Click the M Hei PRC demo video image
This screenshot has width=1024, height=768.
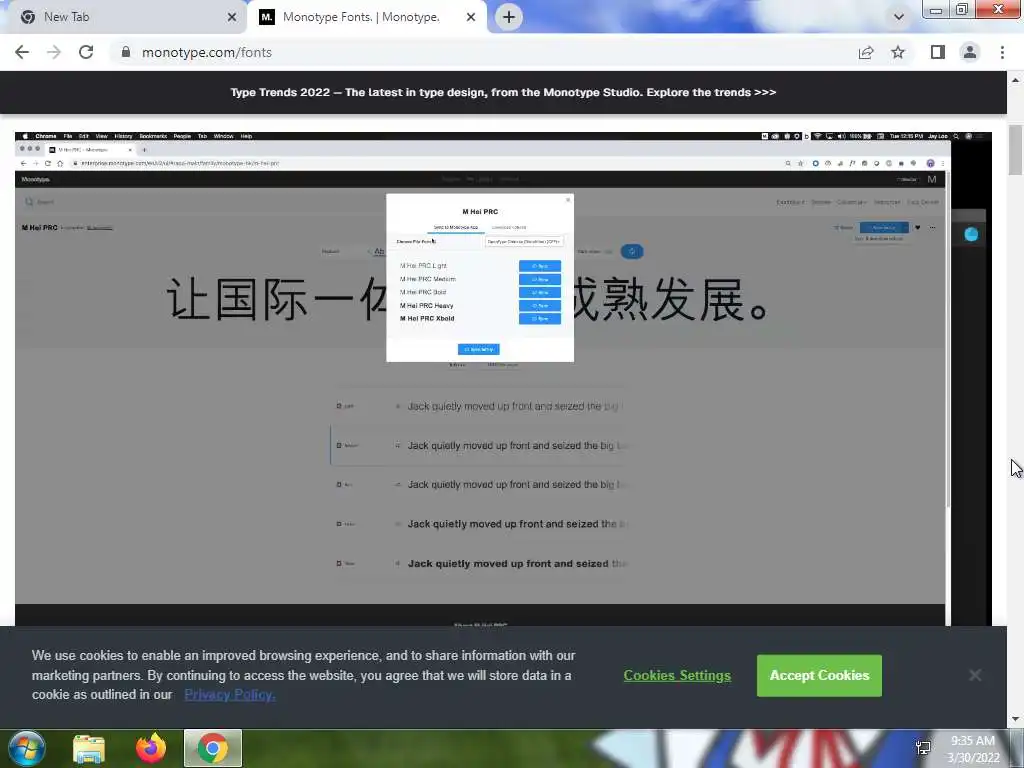click(x=503, y=379)
